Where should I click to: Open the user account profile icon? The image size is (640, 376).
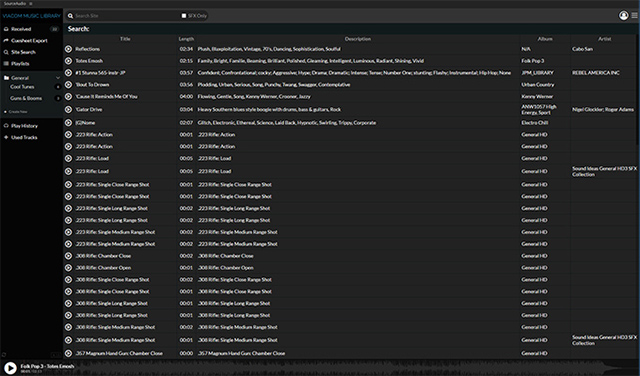(623, 16)
